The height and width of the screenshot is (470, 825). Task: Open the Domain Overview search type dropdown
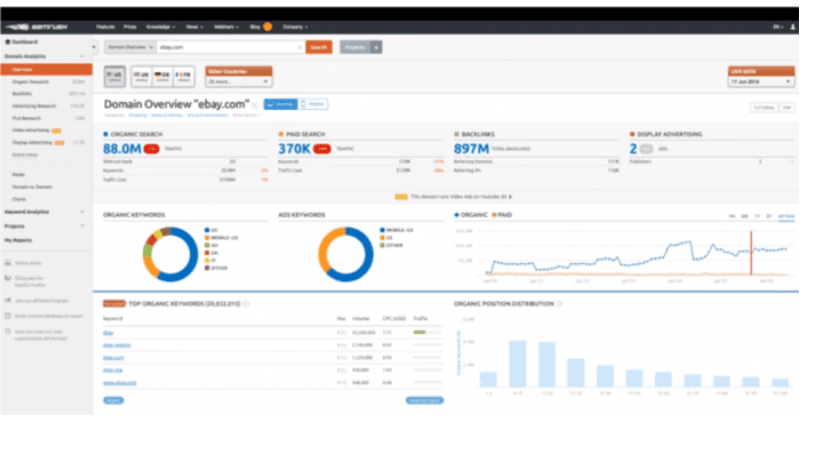[x=130, y=47]
